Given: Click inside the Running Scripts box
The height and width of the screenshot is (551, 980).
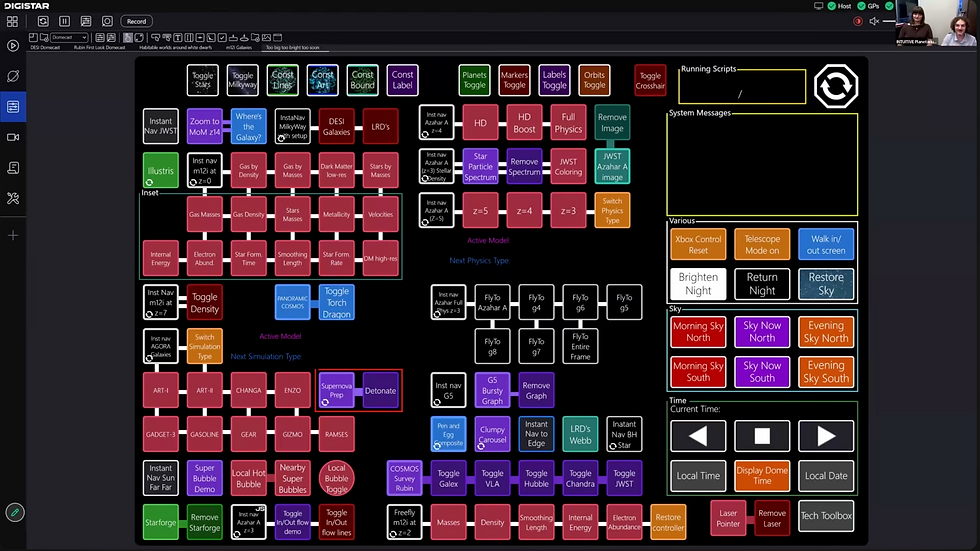Looking at the screenshot, I should (x=742, y=87).
